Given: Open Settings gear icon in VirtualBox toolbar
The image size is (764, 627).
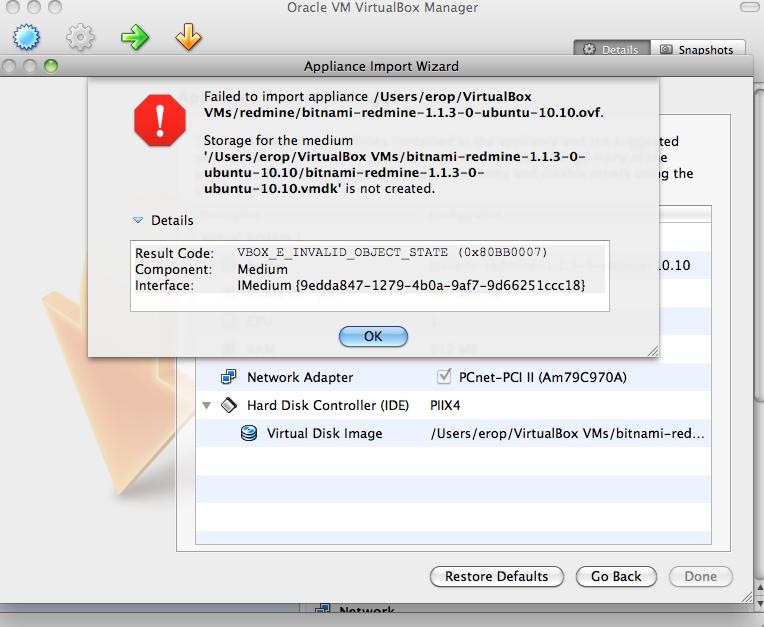Looking at the screenshot, I should pos(80,37).
